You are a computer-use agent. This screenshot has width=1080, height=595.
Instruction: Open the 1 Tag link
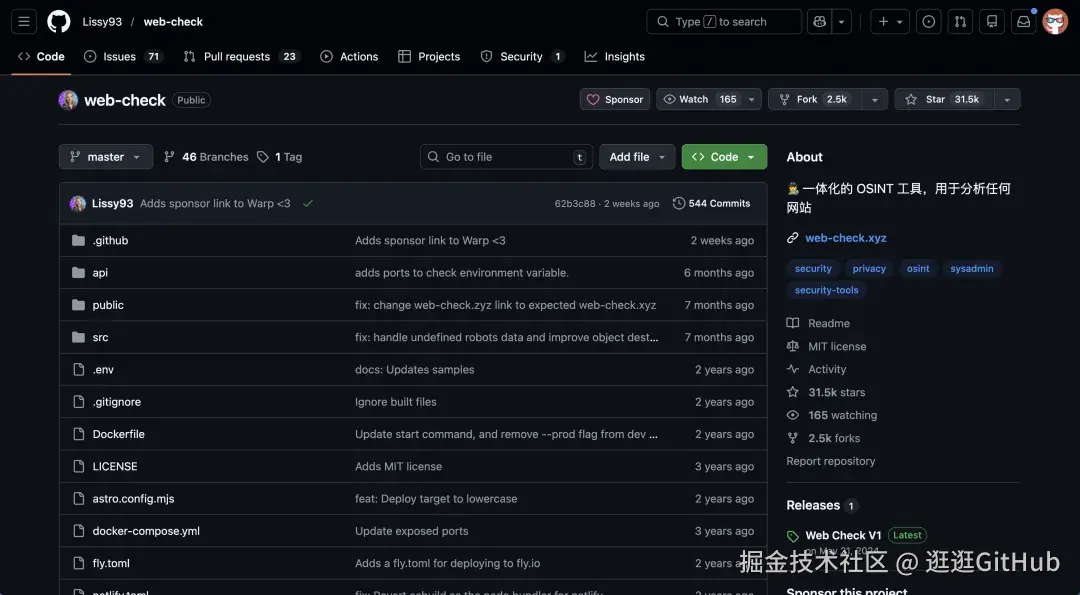pos(280,157)
